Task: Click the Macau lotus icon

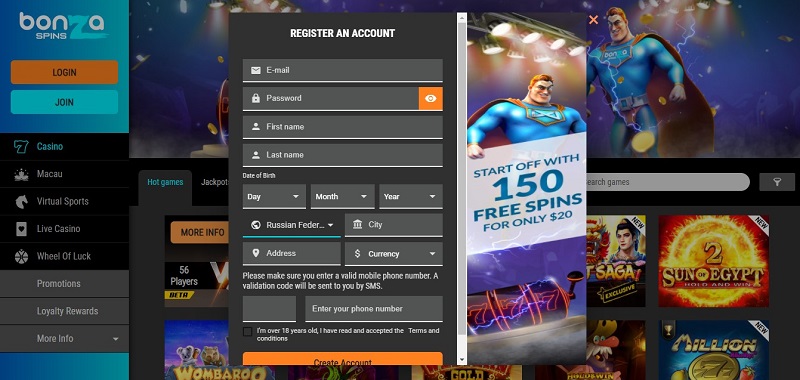Action: coord(21,174)
